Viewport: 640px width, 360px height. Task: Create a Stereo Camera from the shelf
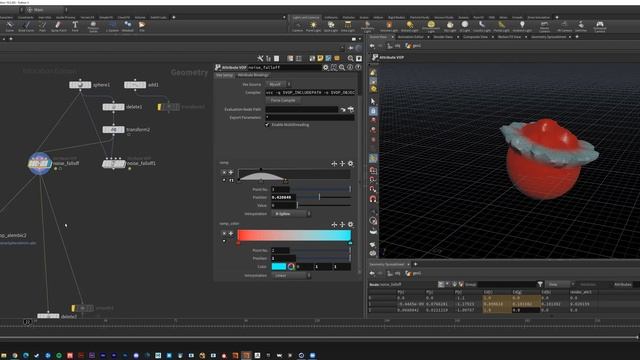(x=544, y=27)
